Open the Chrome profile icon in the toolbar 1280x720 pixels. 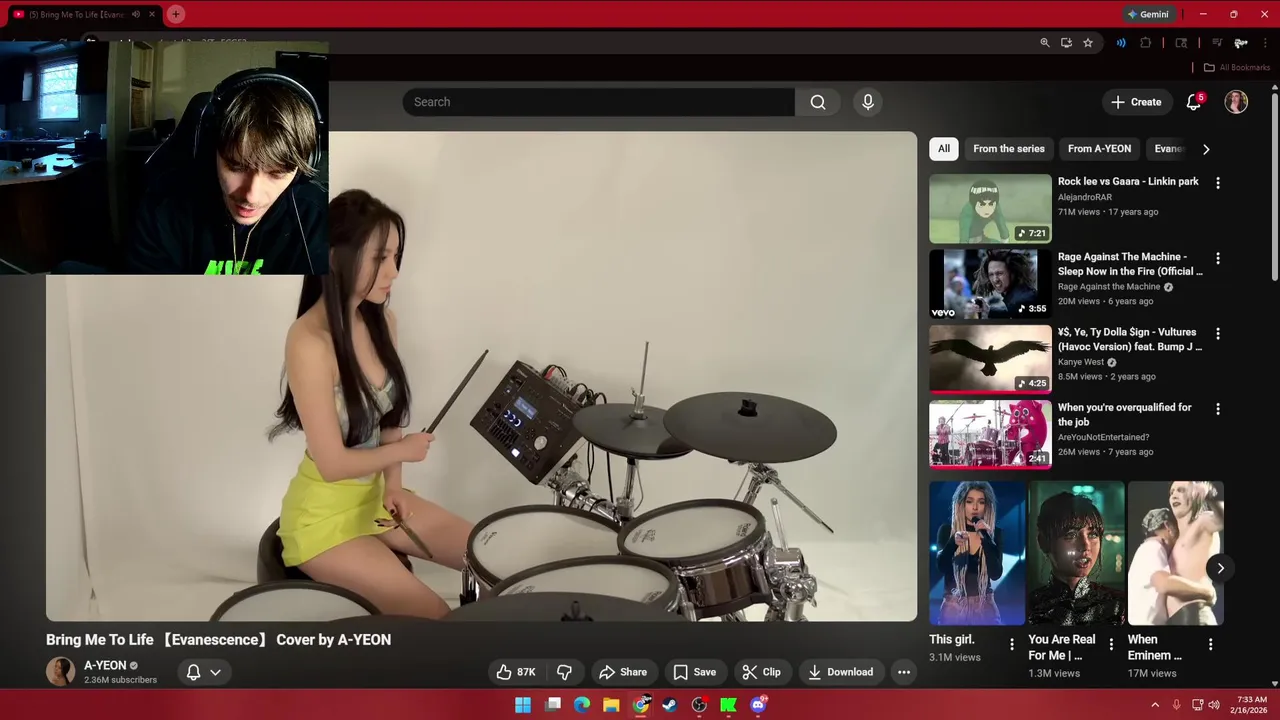(x=1241, y=43)
